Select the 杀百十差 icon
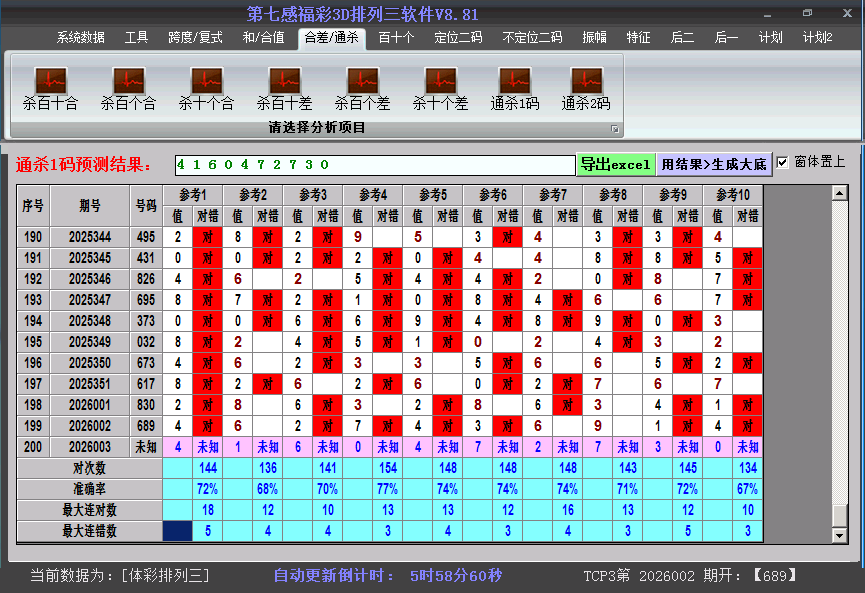This screenshot has width=865, height=593. point(283,85)
